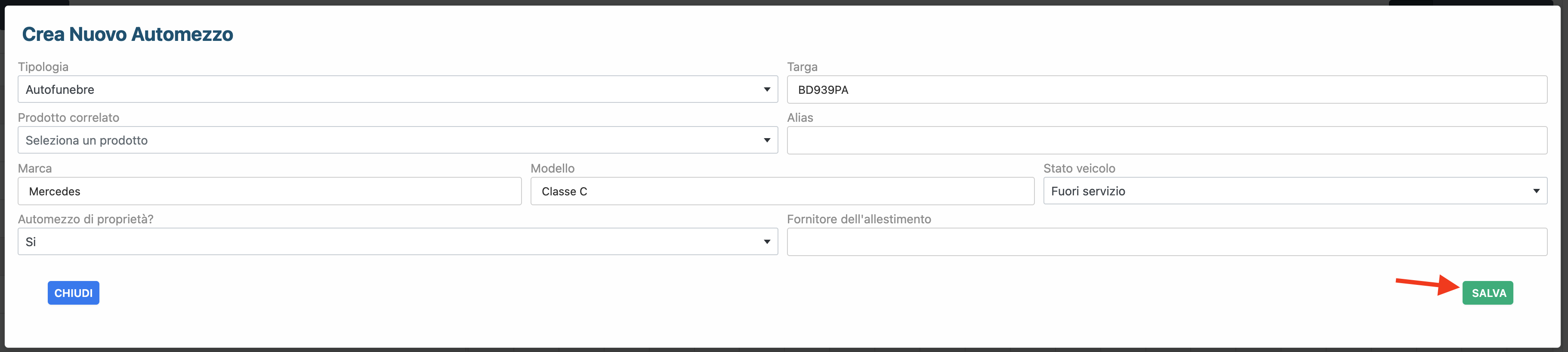Click the Fornitore dell'allestimento label text
Viewport: 1568px width, 352px height.
click(858, 219)
